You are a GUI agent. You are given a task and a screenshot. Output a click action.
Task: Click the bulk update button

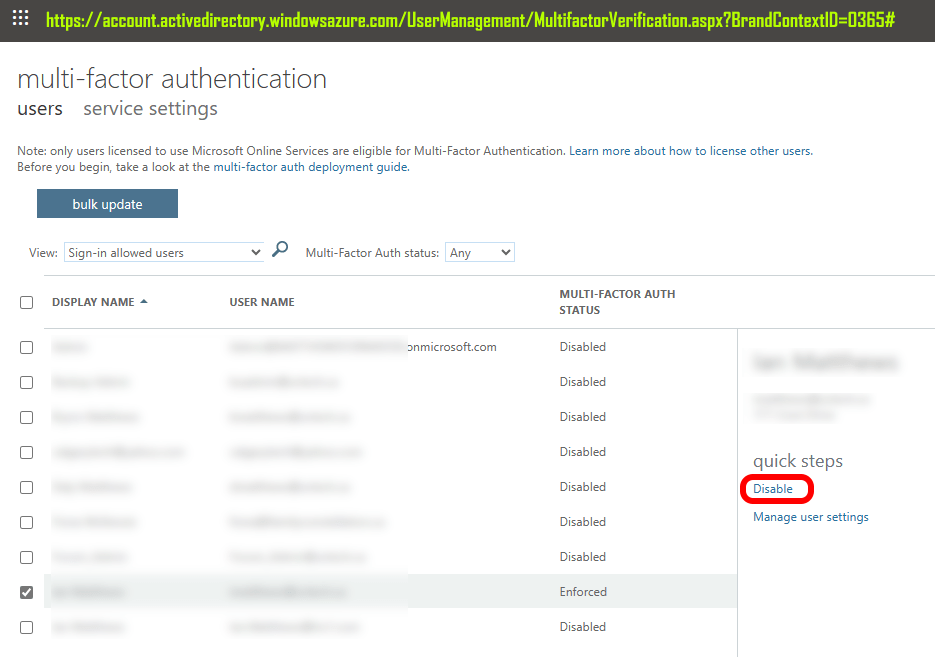tap(107, 204)
